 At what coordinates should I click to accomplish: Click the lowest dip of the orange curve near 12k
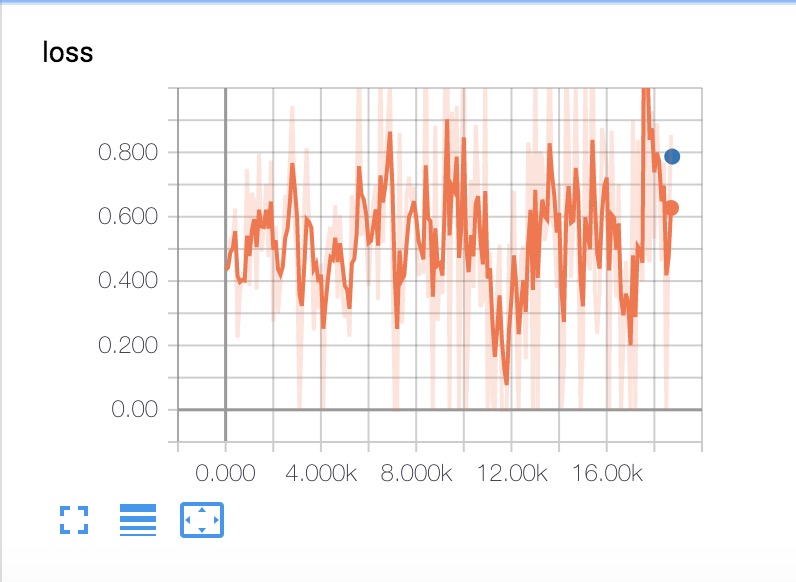click(x=507, y=383)
